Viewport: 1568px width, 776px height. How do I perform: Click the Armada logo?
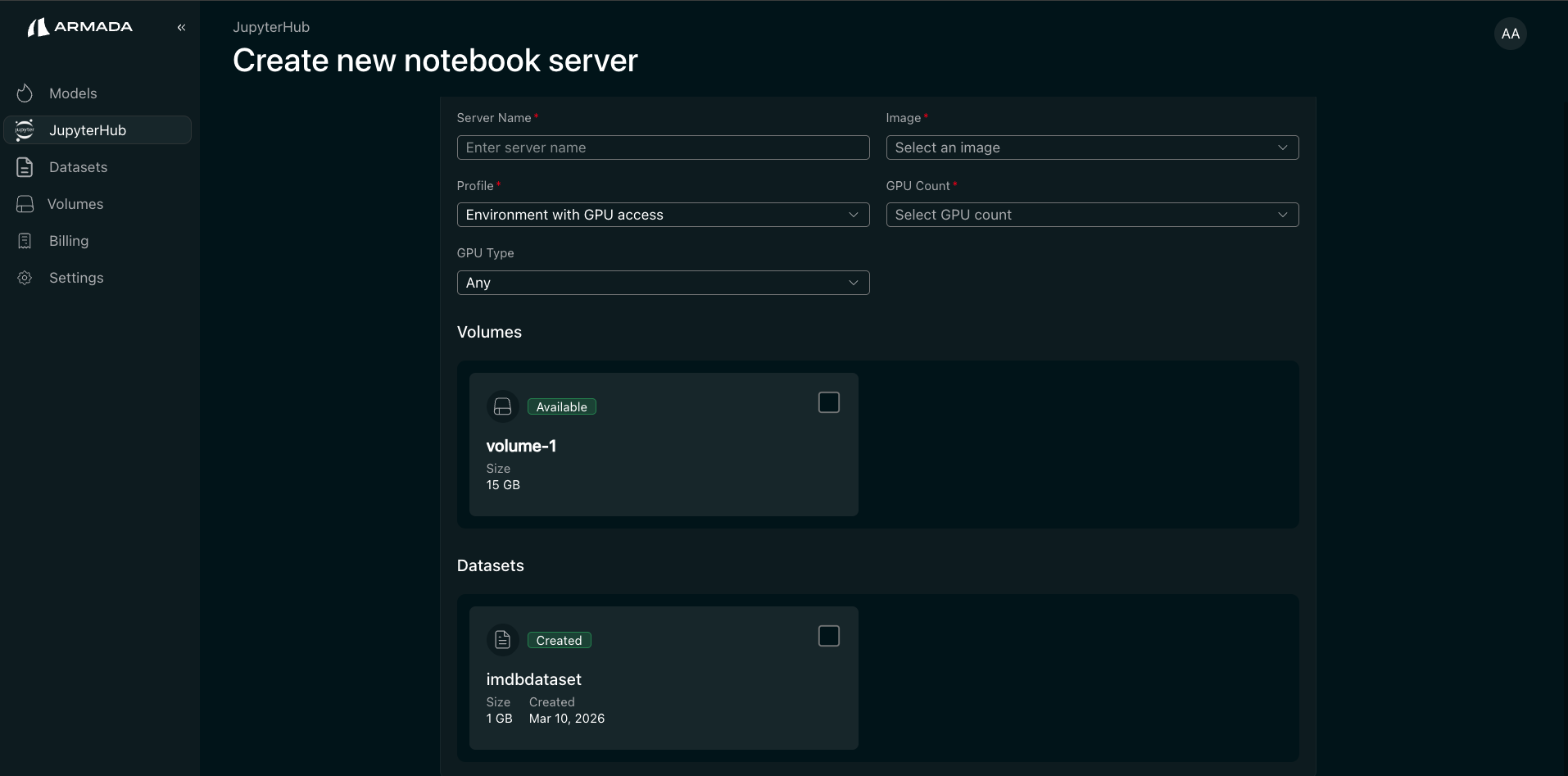[x=80, y=26]
